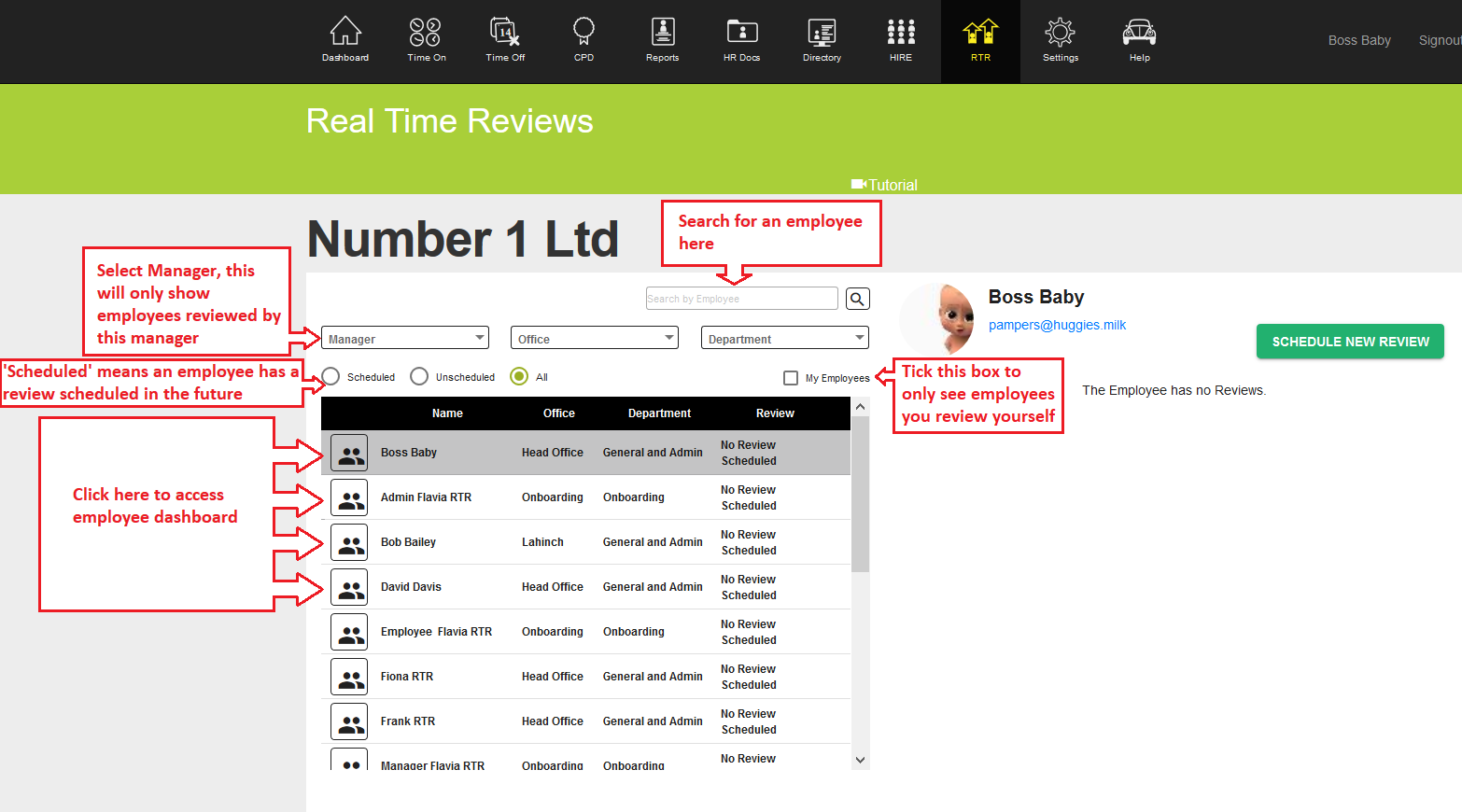This screenshot has height=812, width=1462.
Task: Open the Time Off calendar icon
Action: pyautogui.click(x=505, y=33)
